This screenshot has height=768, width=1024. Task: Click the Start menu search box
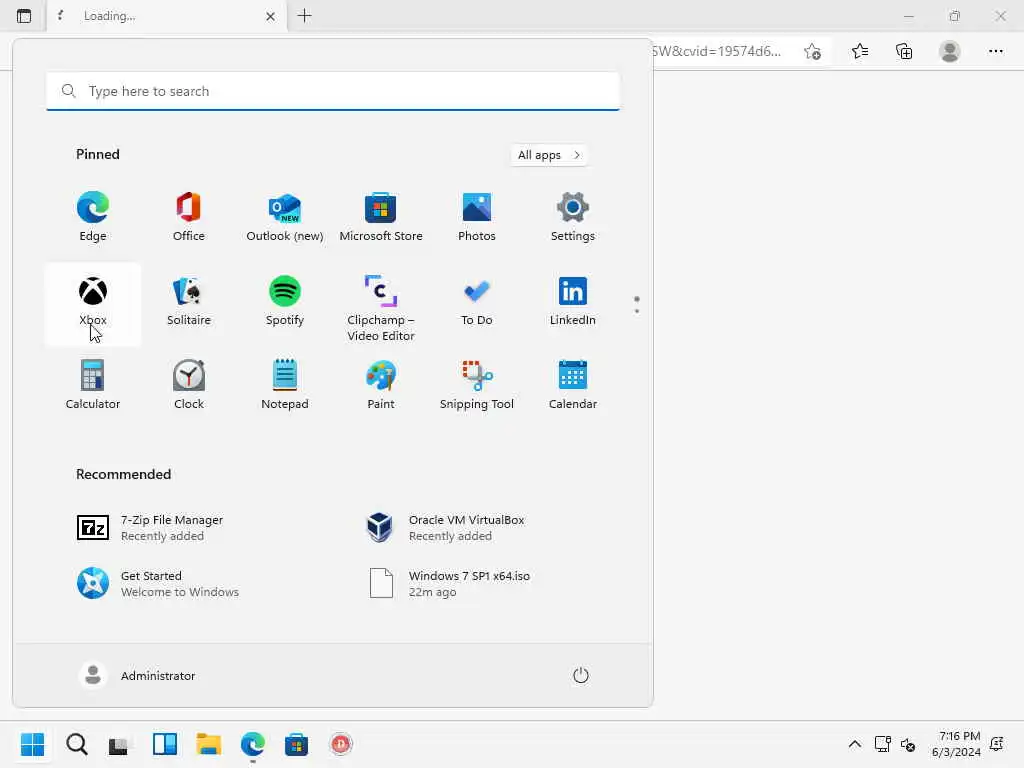pos(333,91)
